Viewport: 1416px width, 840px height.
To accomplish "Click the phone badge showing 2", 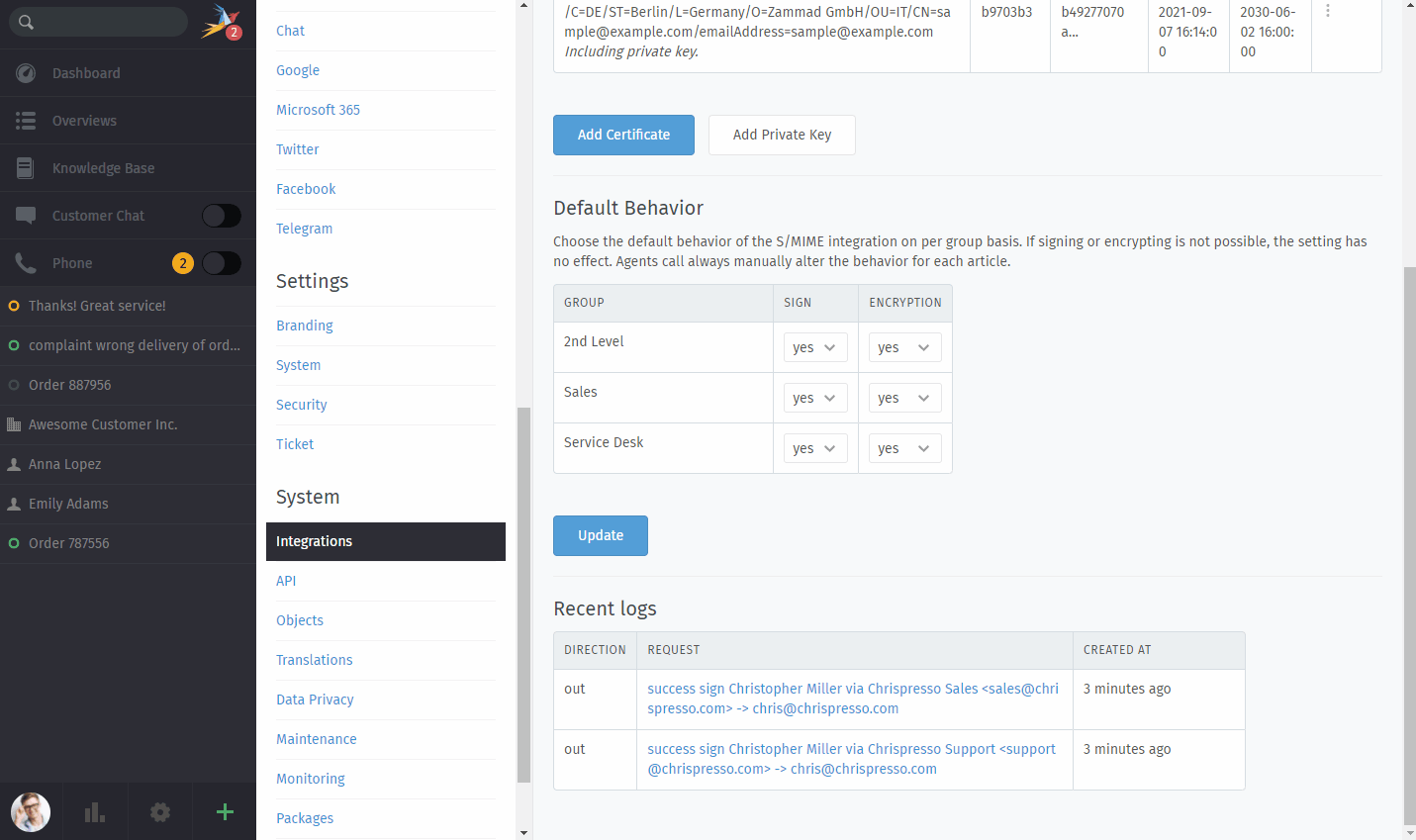I will pyautogui.click(x=183, y=263).
